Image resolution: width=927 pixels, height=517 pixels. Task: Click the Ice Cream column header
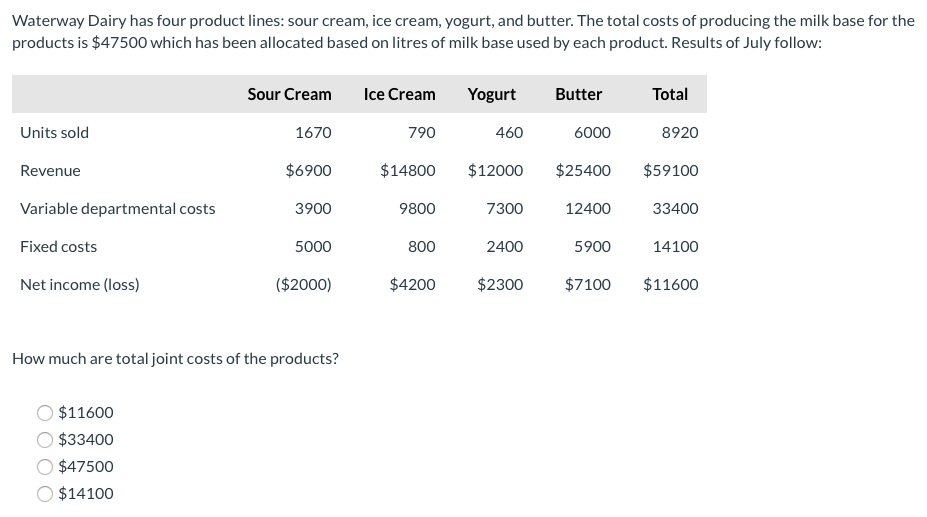pyautogui.click(x=399, y=94)
